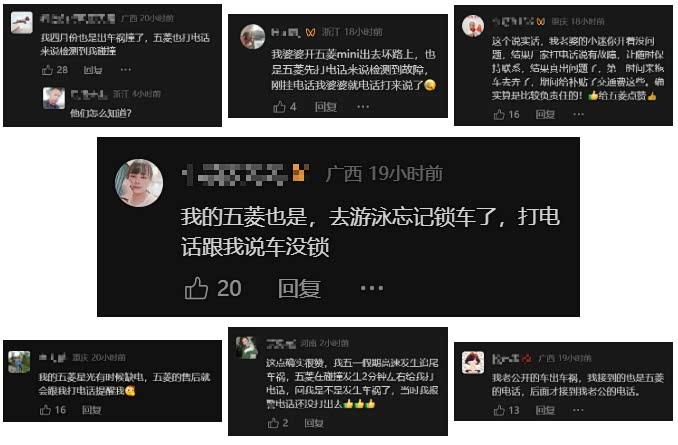Reply to the top-right 16-likes comment
The height and width of the screenshot is (445, 678).
coord(545,115)
